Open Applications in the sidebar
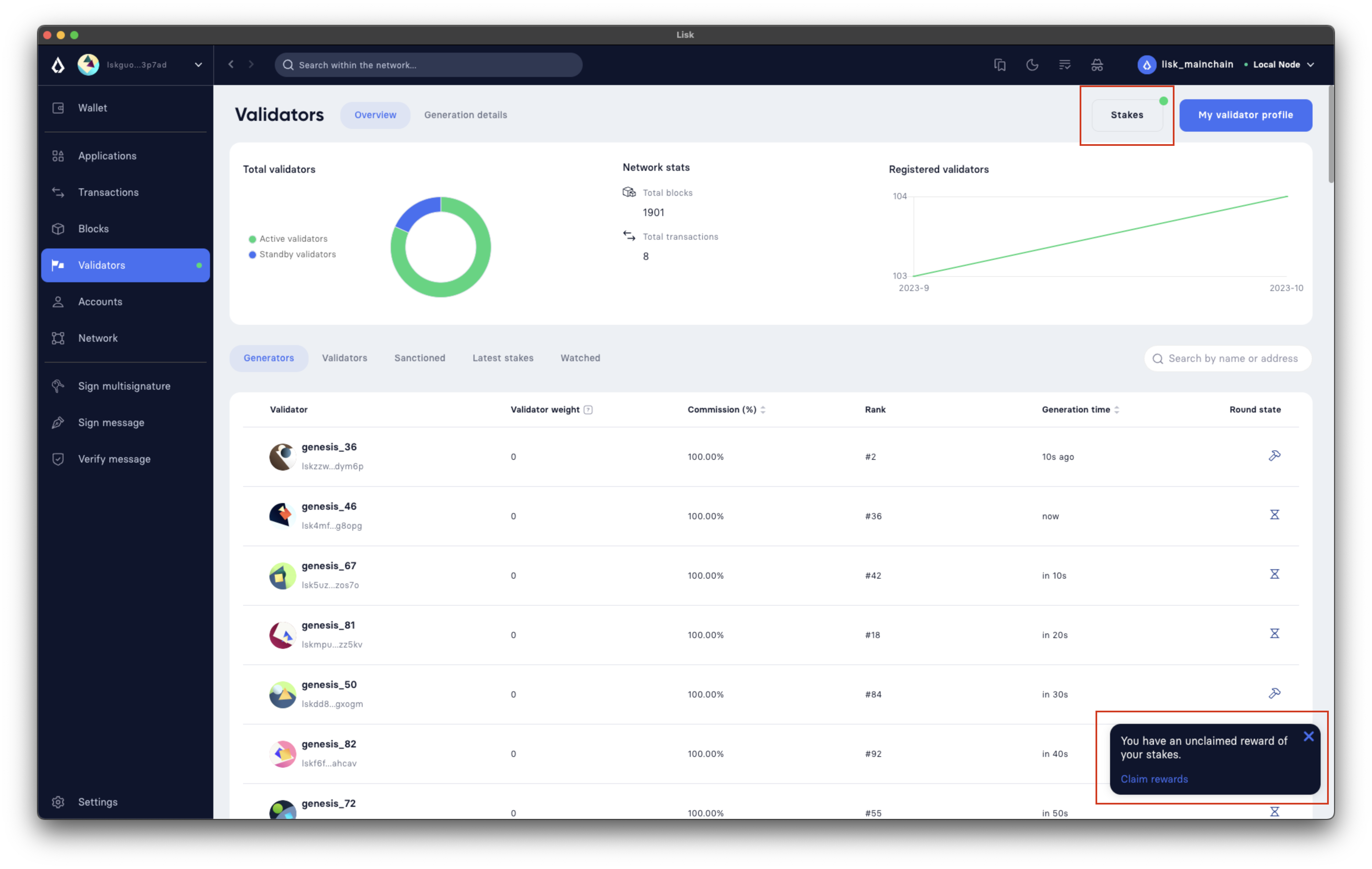 (x=125, y=156)
